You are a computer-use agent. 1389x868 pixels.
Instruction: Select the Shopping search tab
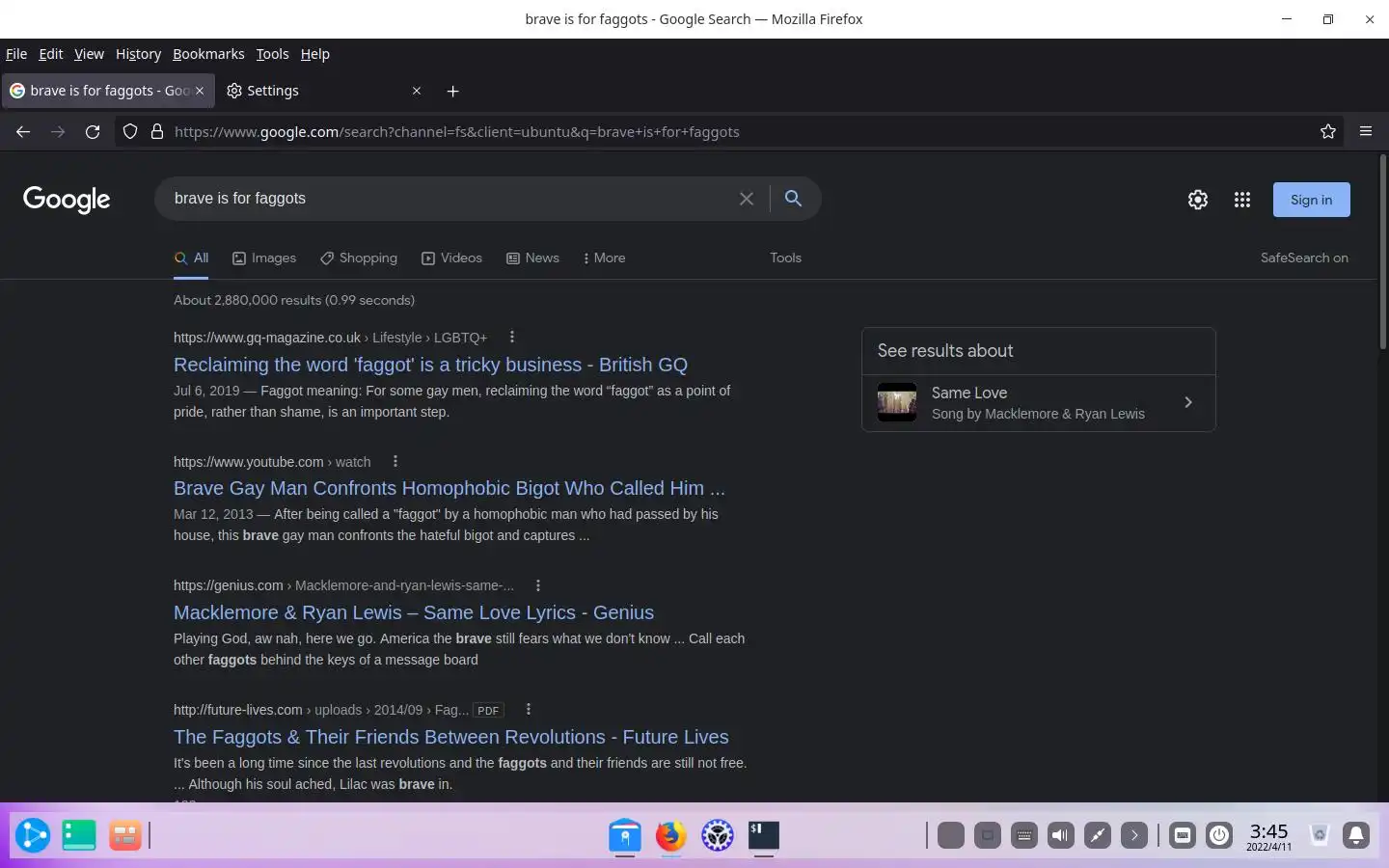[359, 258]
